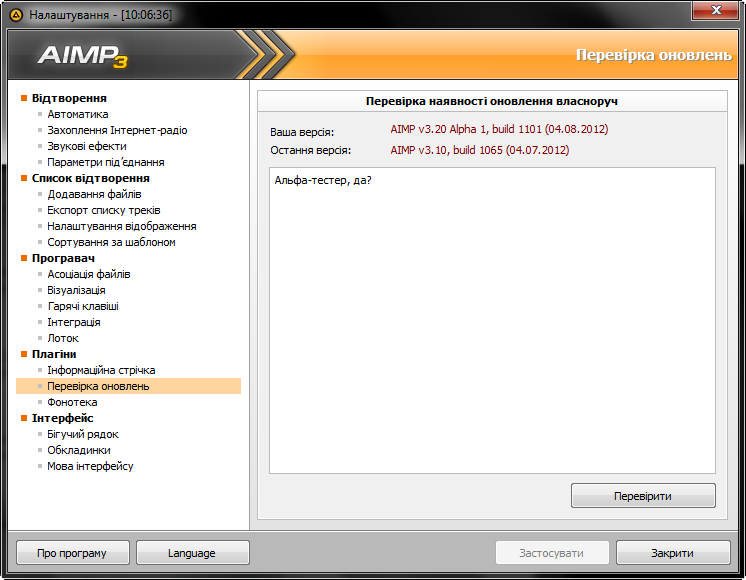This screenshot has width=746, height=580.
Task: Open Про програму dialog
Action: click(x=73, y=553)
